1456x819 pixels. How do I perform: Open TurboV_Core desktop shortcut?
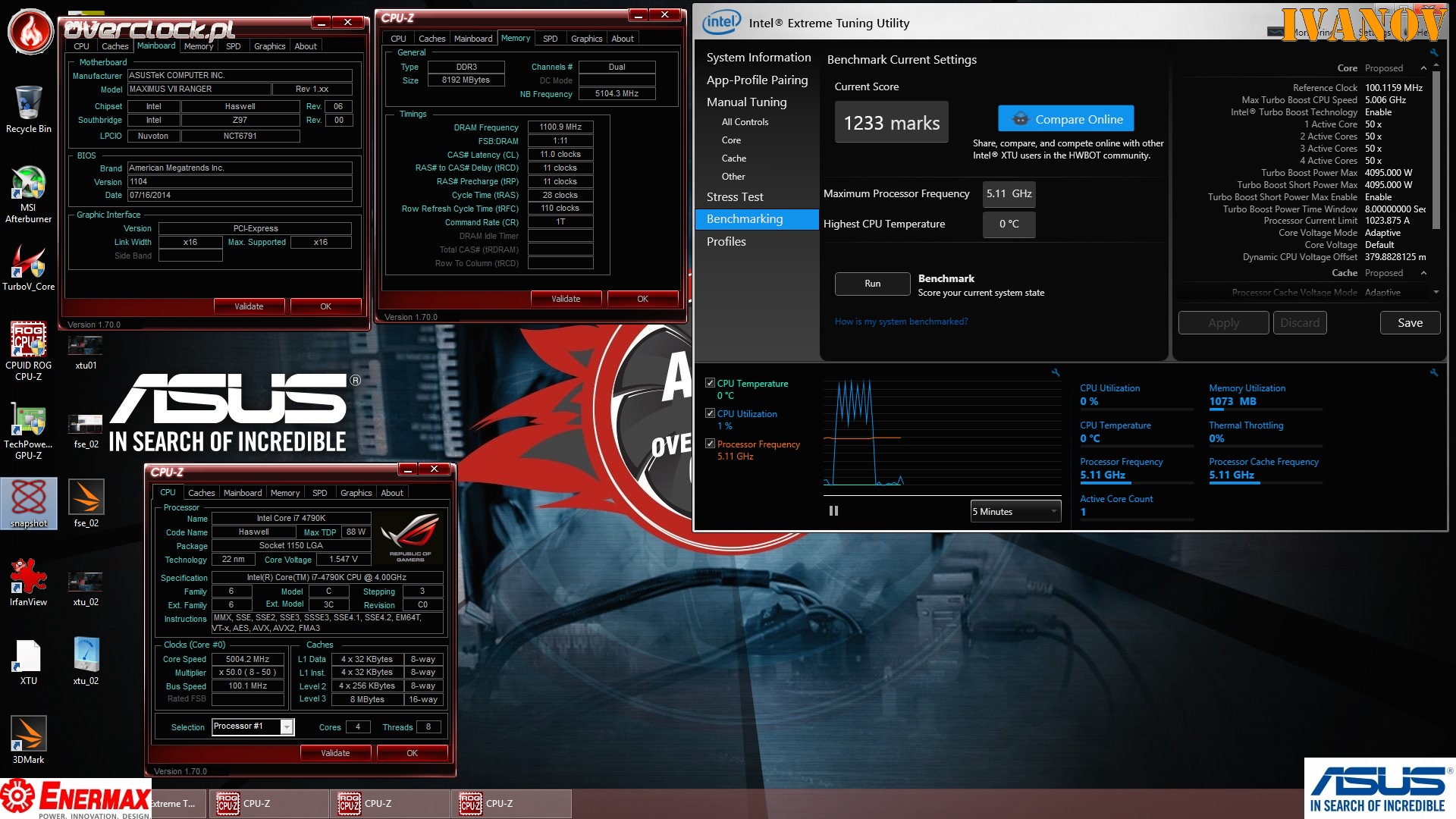pos(29,268)
